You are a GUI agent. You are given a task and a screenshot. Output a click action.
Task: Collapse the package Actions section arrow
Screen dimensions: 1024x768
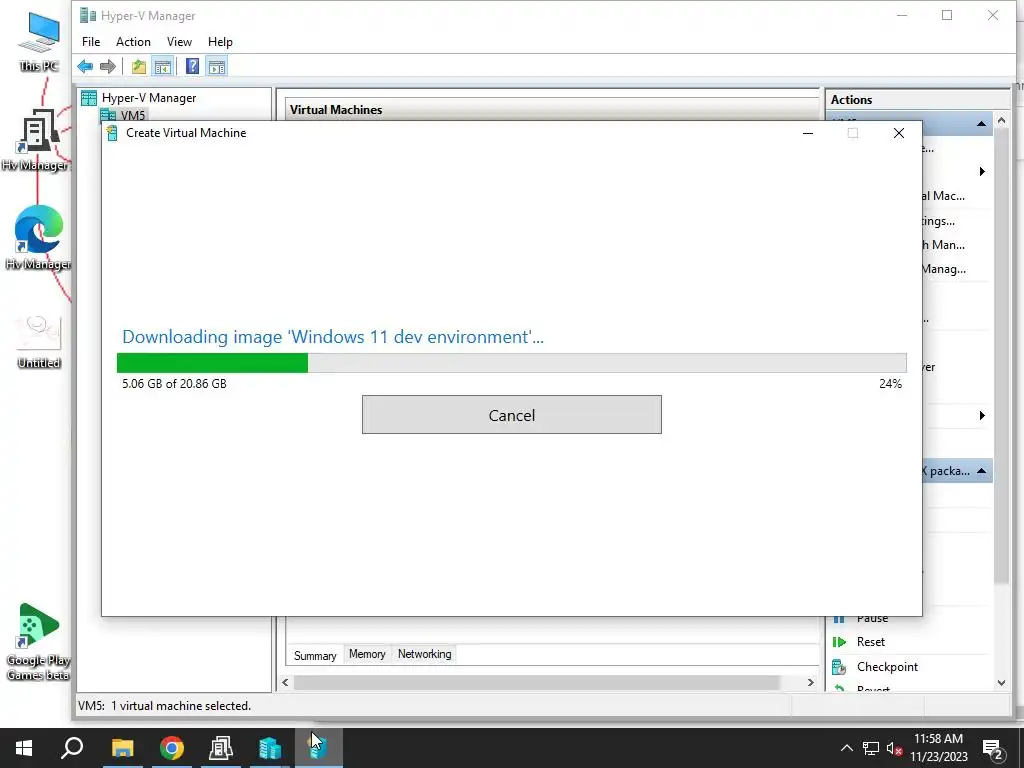(x=981, y=471)
